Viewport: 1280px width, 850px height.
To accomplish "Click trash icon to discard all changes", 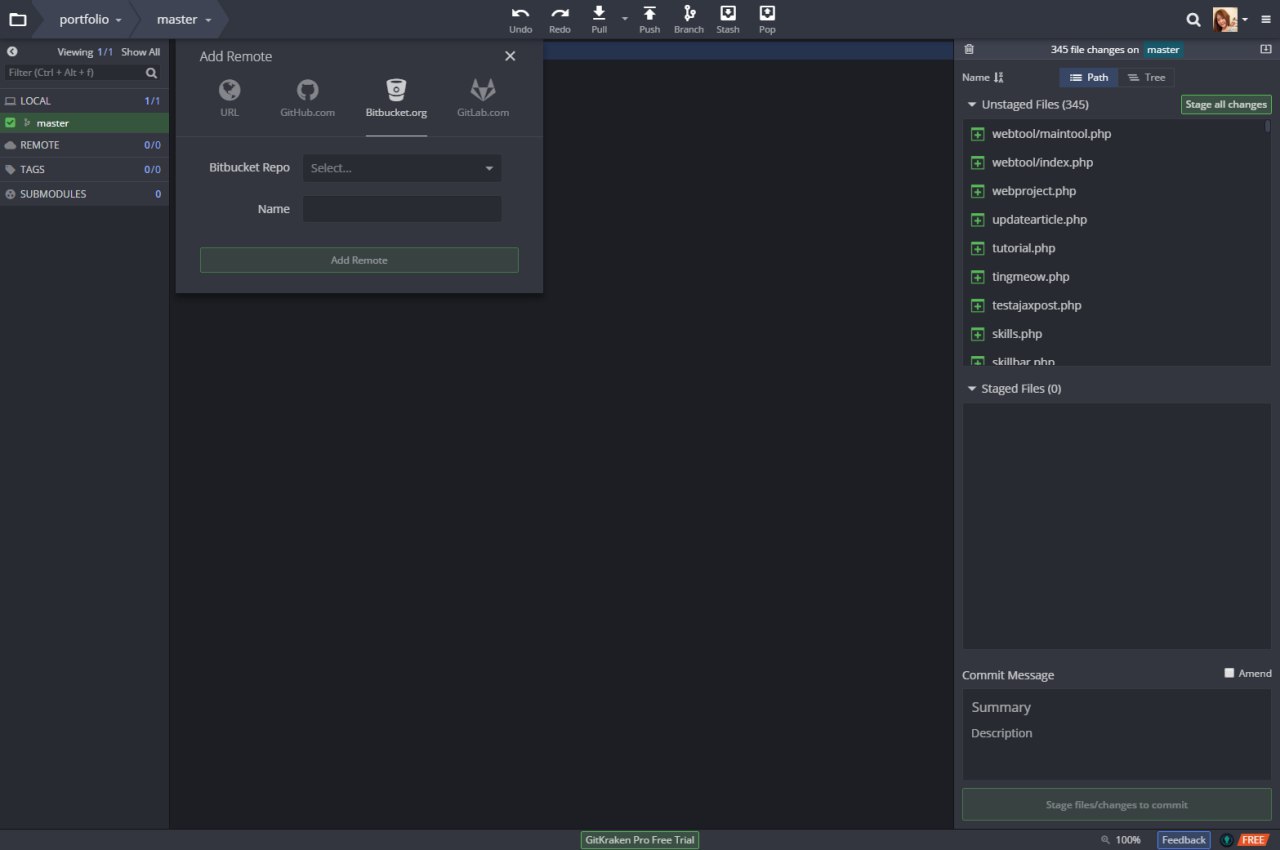I will coord(968,50).
